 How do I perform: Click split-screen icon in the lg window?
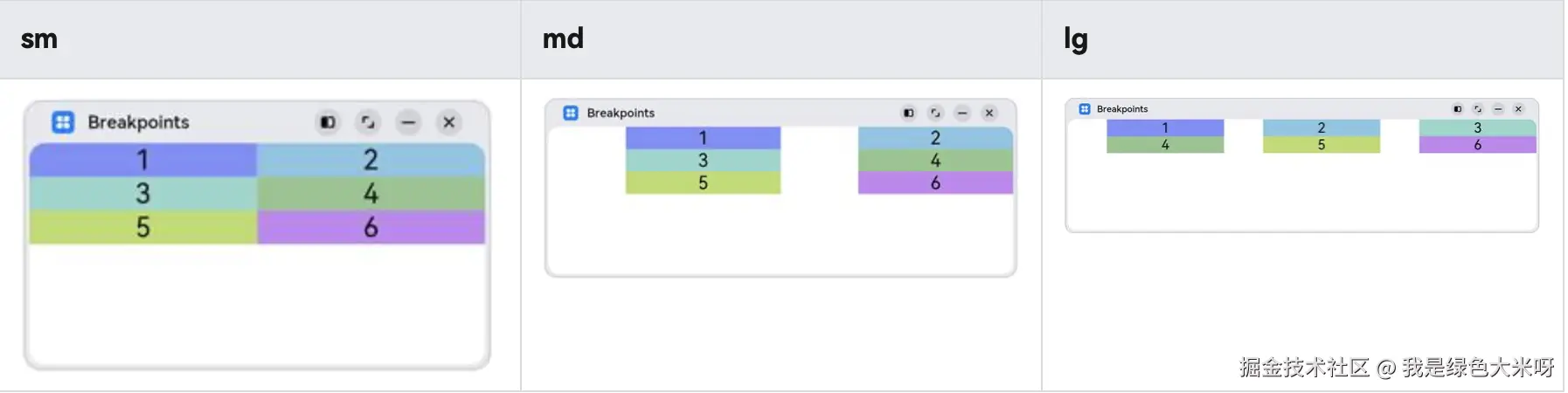1457,109
